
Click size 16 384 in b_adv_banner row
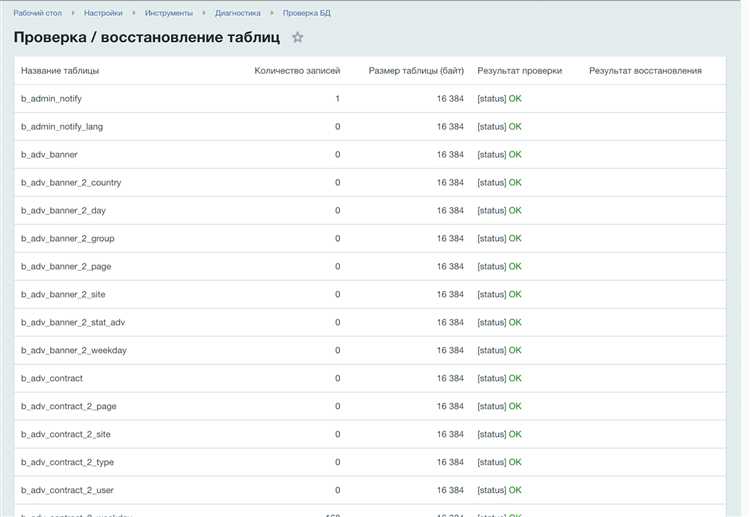[x=450, y=154]
